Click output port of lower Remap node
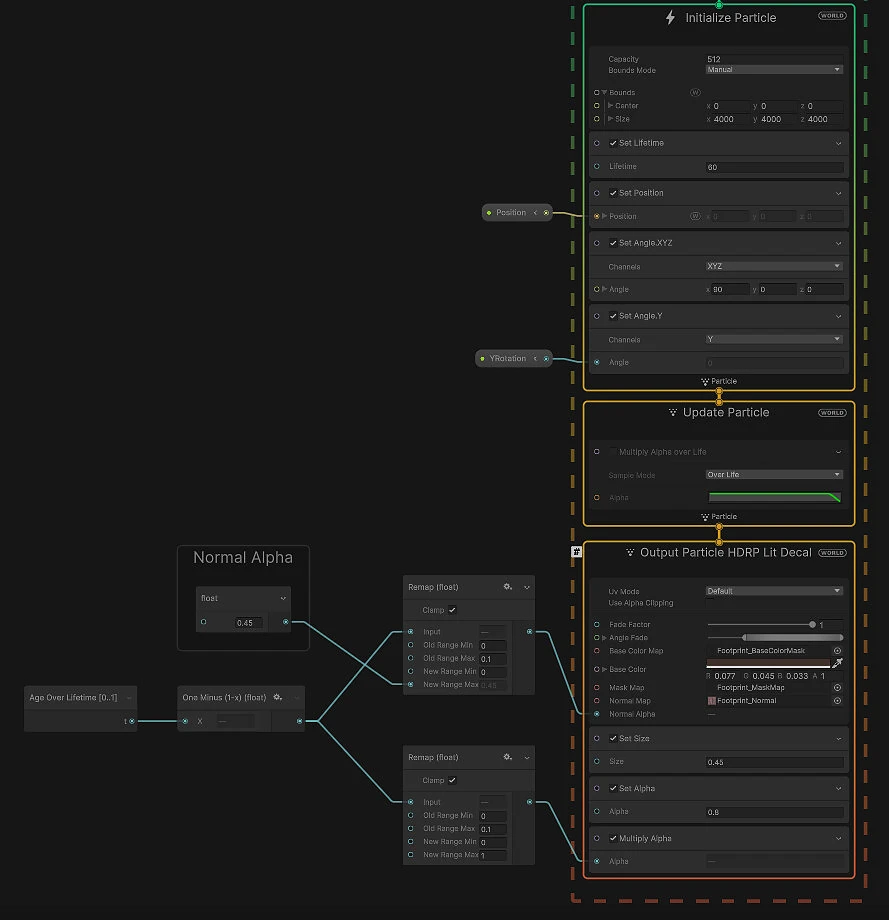The width and height of the screenshot is (889, 920). click(529, 802)
